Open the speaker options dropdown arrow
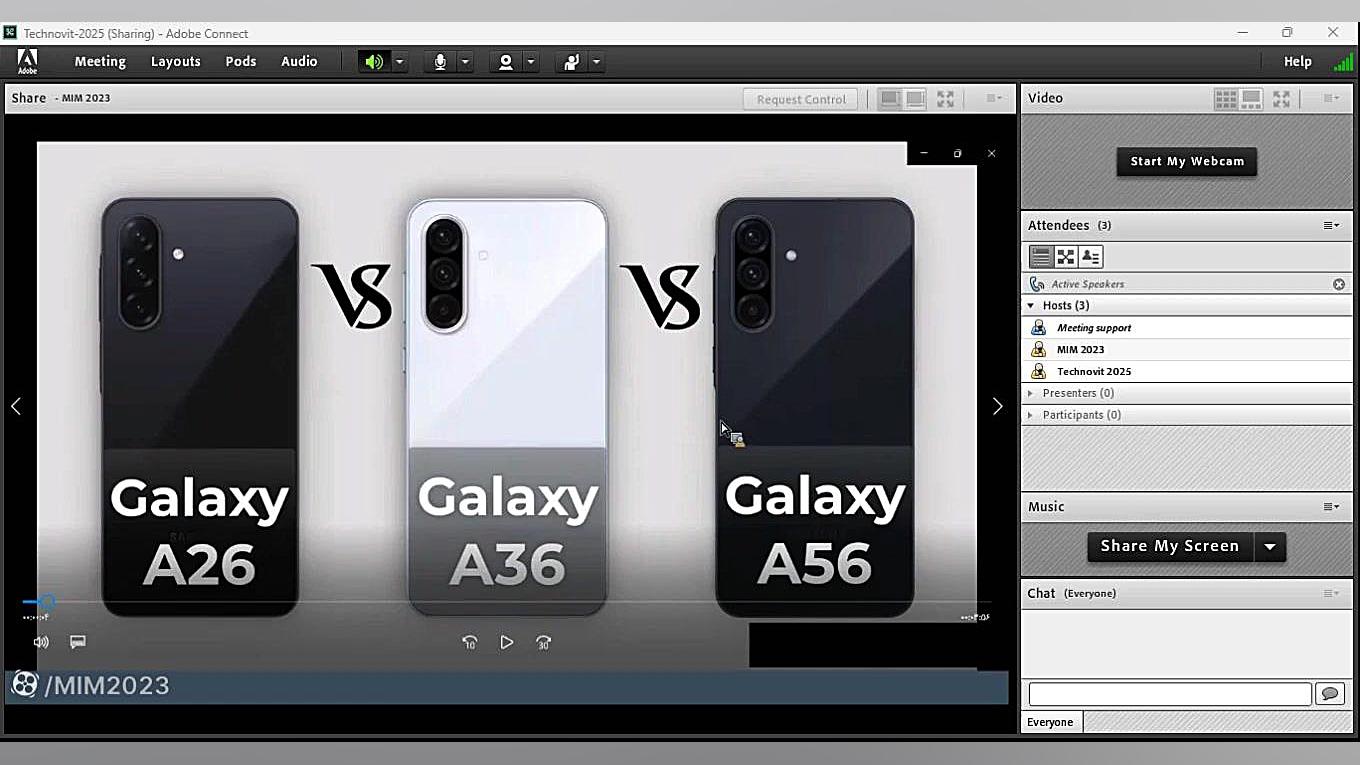This screenshot has height=765, width=1360. coord(399,62)
